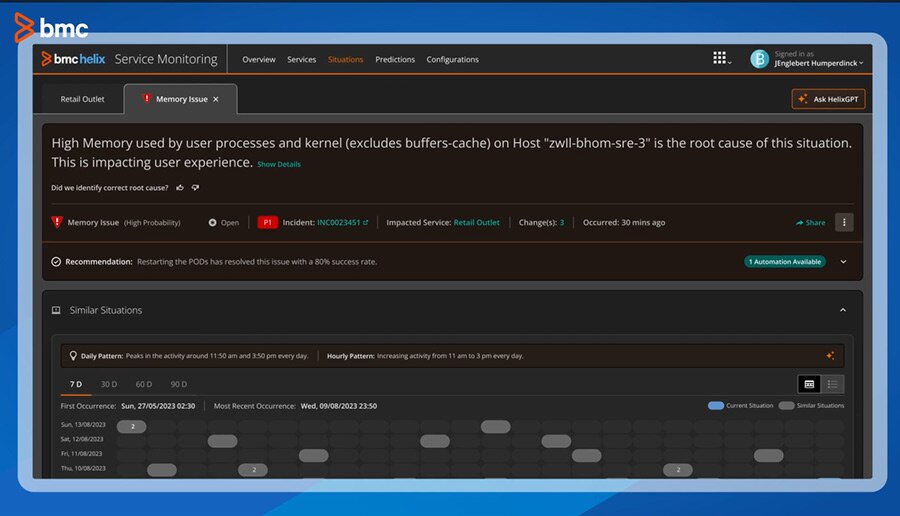This screenshot has width=900, height=516.
Task: Click the blue Current Situation legend swatch
Action: click(x=715, y=406)
